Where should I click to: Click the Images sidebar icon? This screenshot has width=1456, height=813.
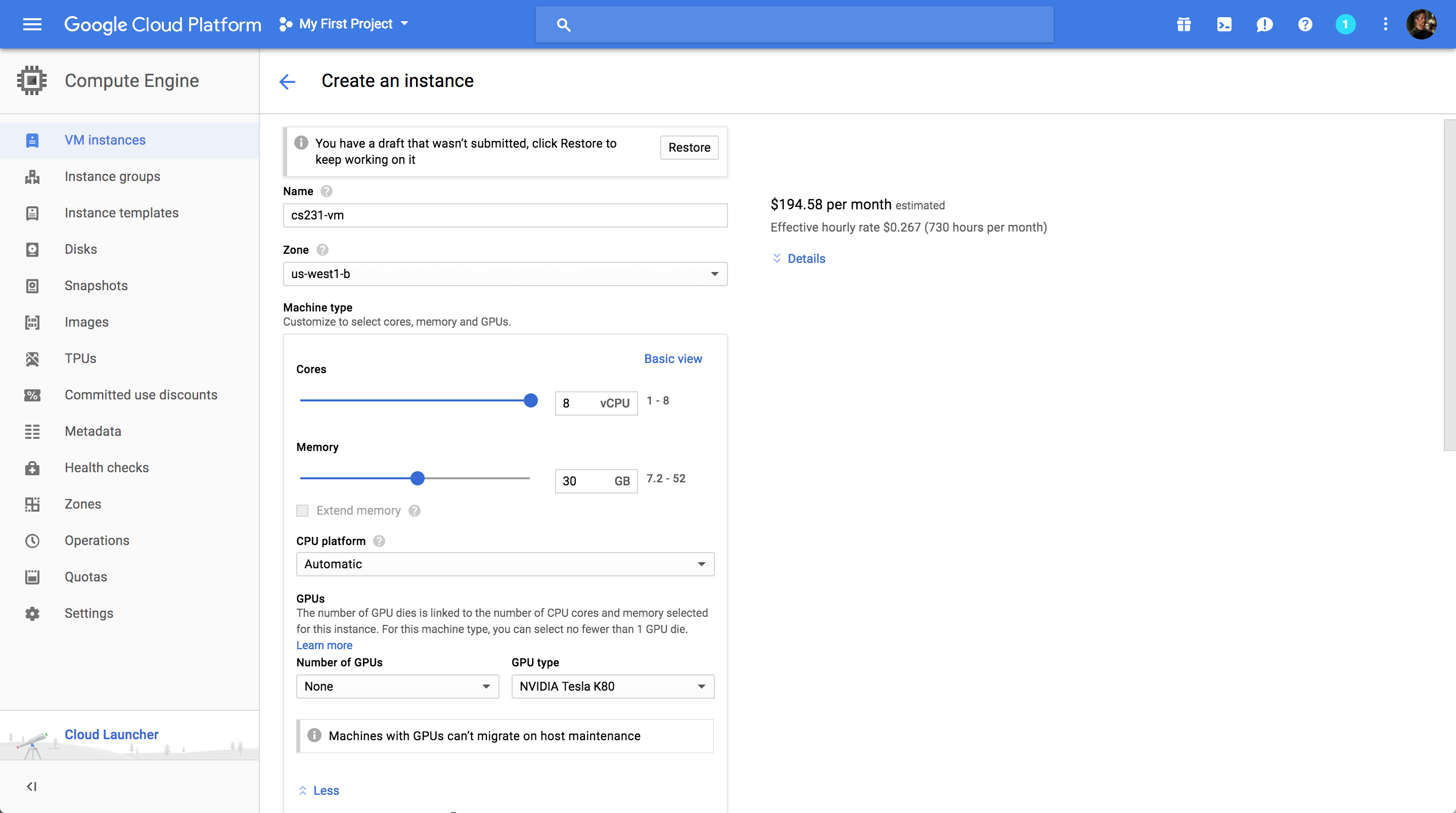[32, 322]
